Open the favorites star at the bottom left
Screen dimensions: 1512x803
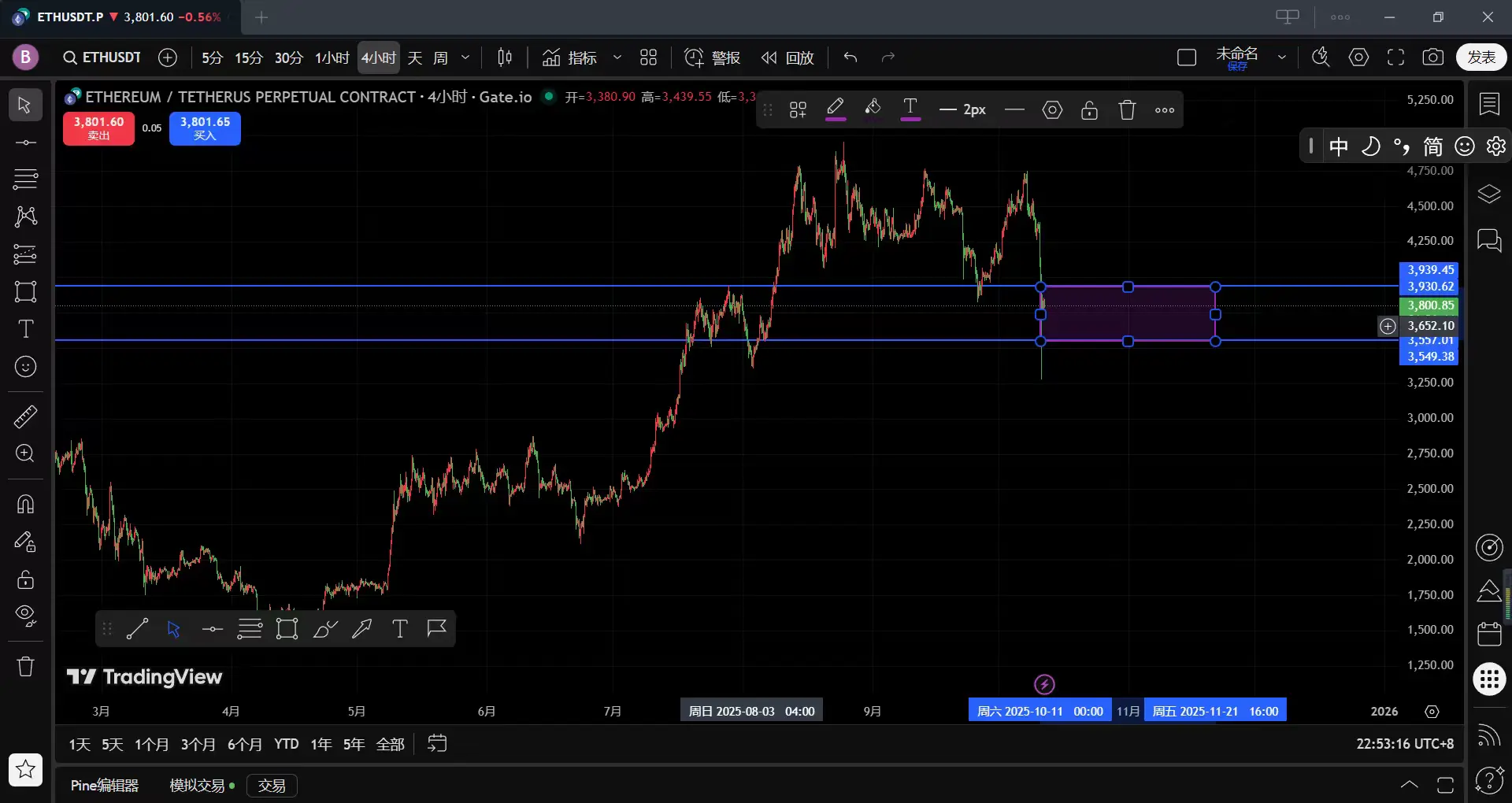[x=25, y=769]
